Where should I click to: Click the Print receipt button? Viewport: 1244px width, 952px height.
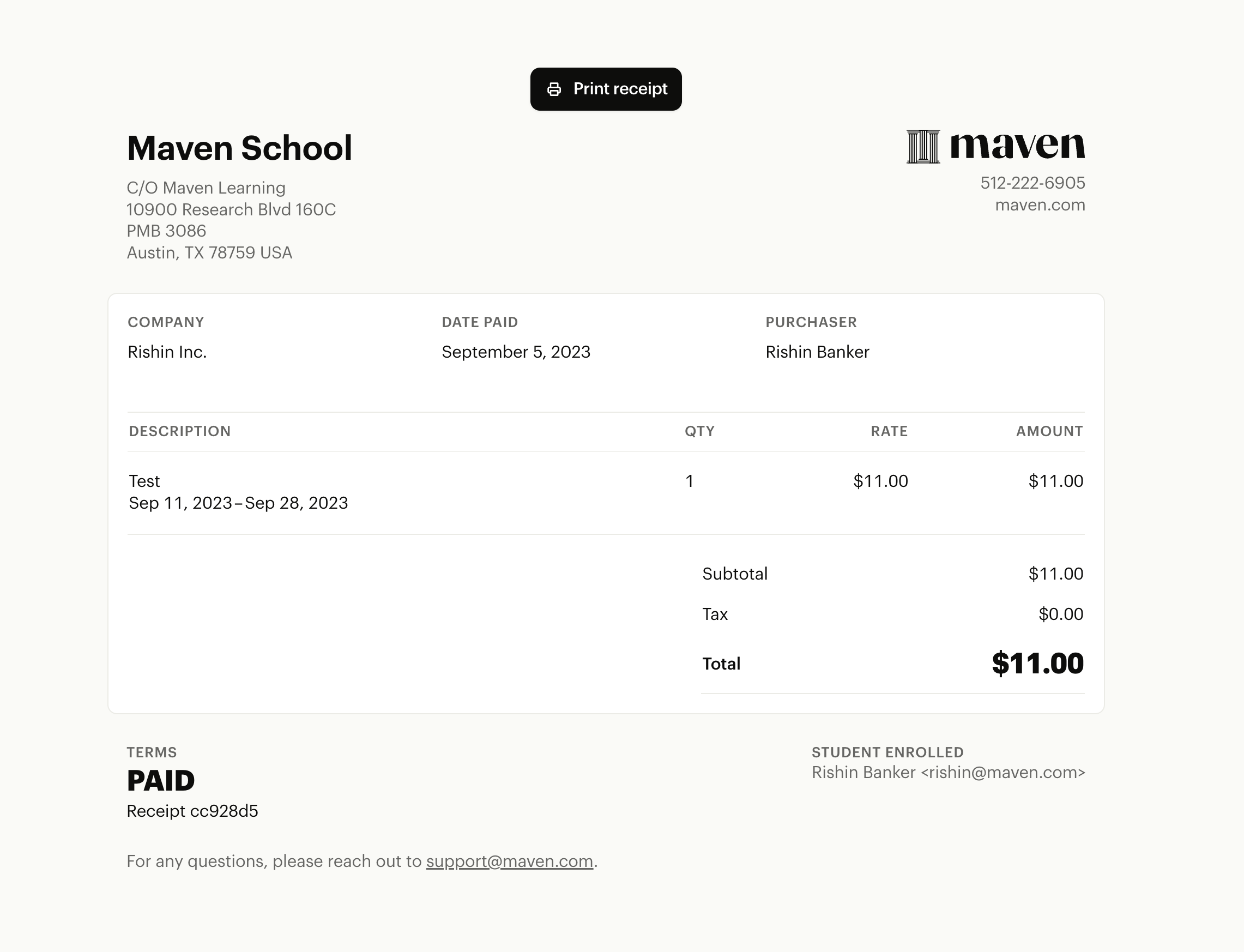[606, 89]
